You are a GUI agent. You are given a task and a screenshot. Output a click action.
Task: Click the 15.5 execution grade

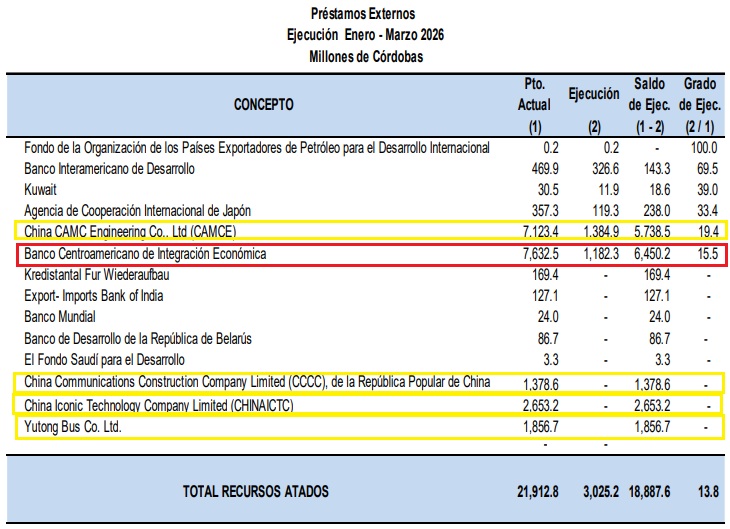coord(708,254)
